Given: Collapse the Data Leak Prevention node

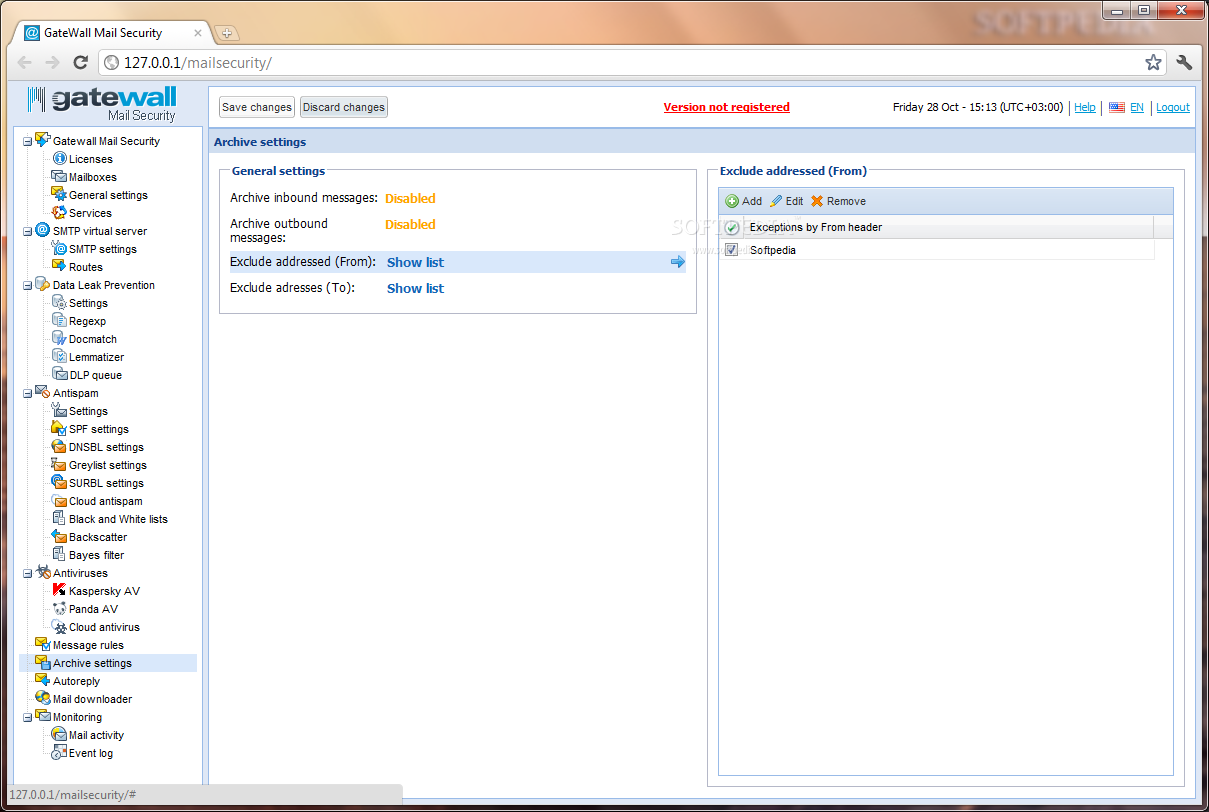Looking at the screenshot, I should pyautogui.click(x=28, y=285).
